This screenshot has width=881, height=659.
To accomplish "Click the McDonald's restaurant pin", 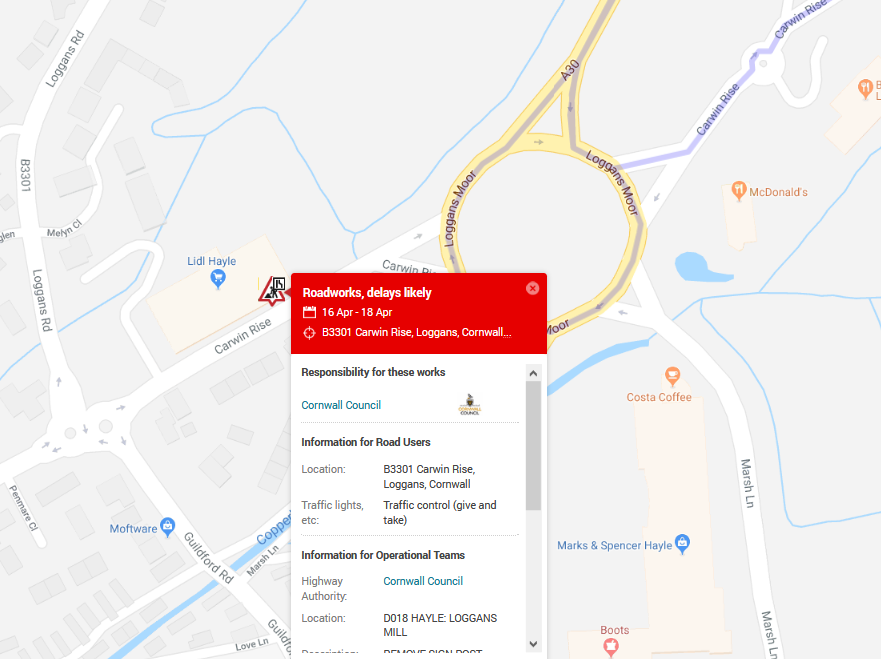I will (x=739, y=191).
